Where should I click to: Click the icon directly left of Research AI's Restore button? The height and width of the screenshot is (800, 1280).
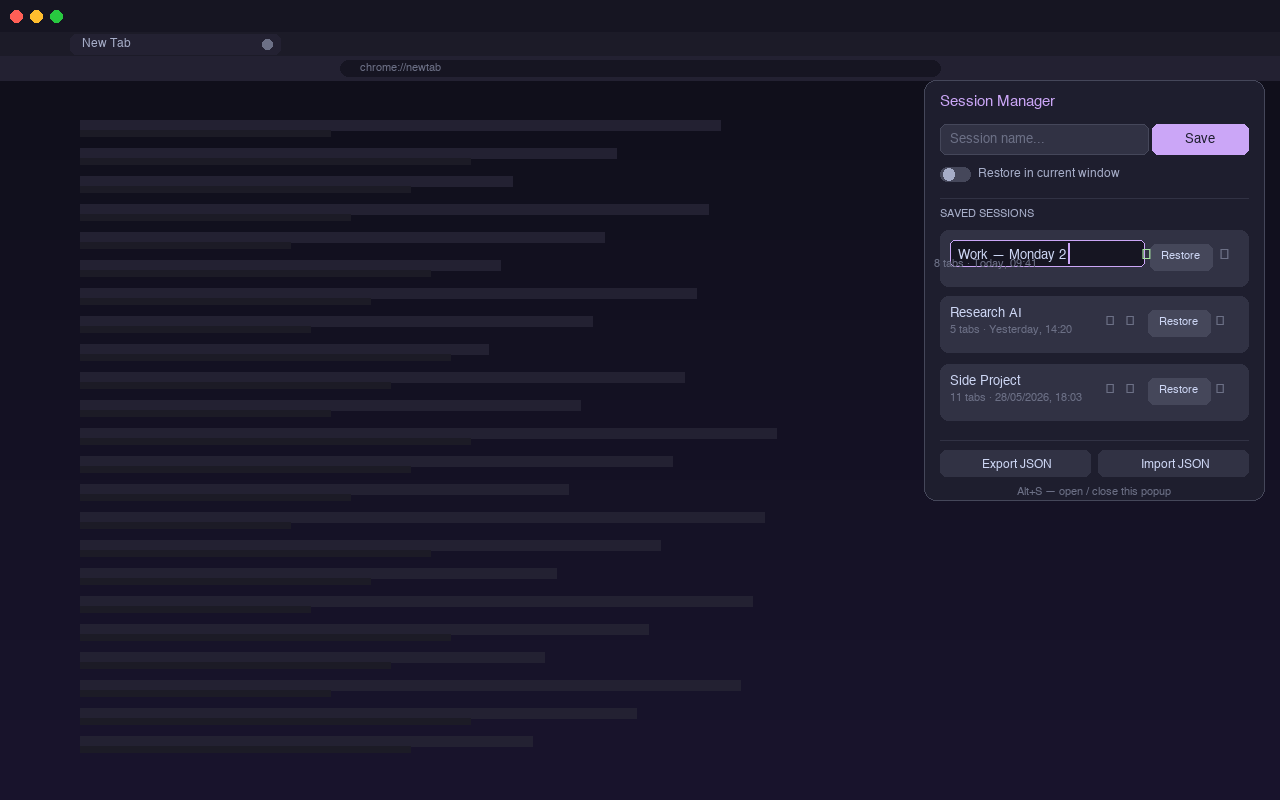[x=1130, y=321]
